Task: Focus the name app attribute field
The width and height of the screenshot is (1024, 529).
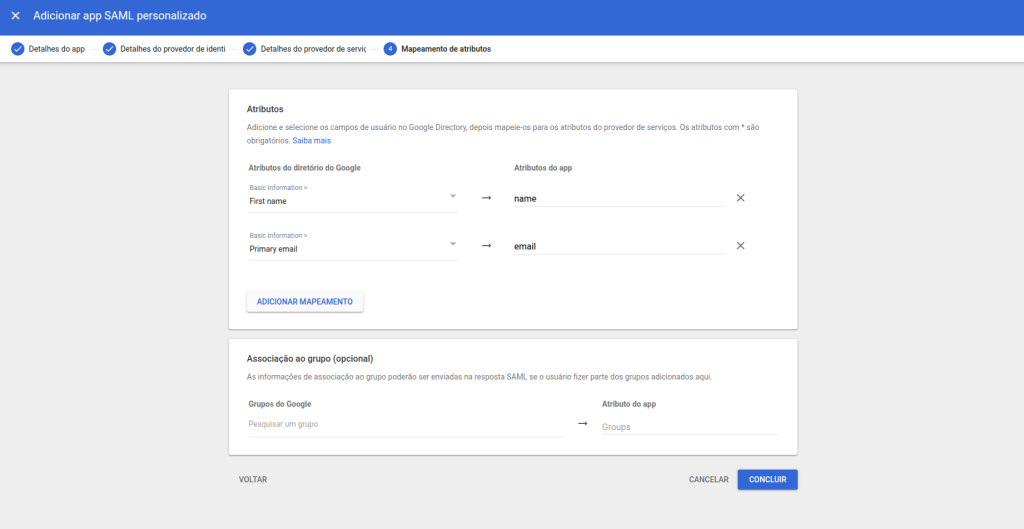Action: [618, 199]
